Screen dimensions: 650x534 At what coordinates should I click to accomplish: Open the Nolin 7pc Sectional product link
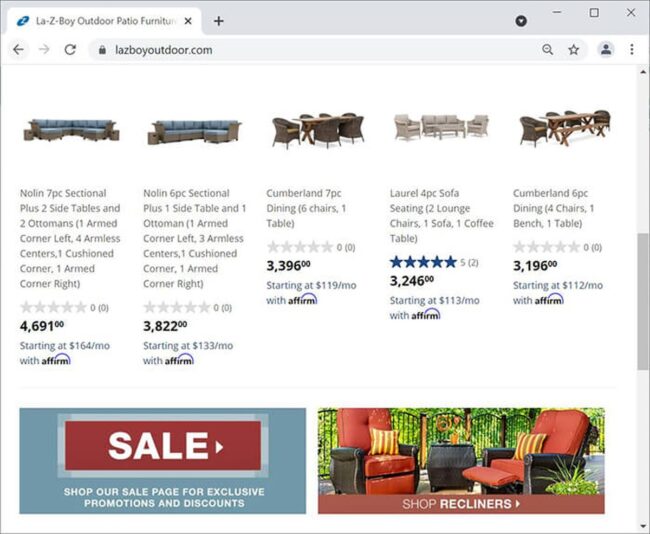pos(70,238)
